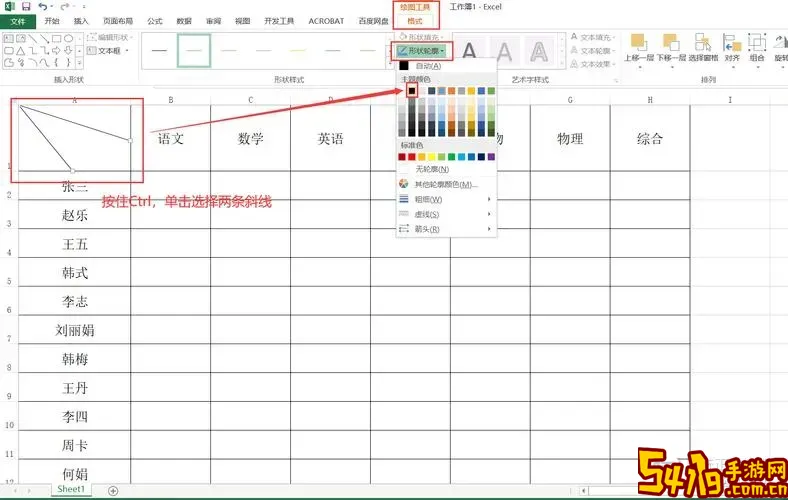The height and width of the screenshot is (500, 788).
Task: Switch to 公式 Formulas tab
Action: pos(155,21)
